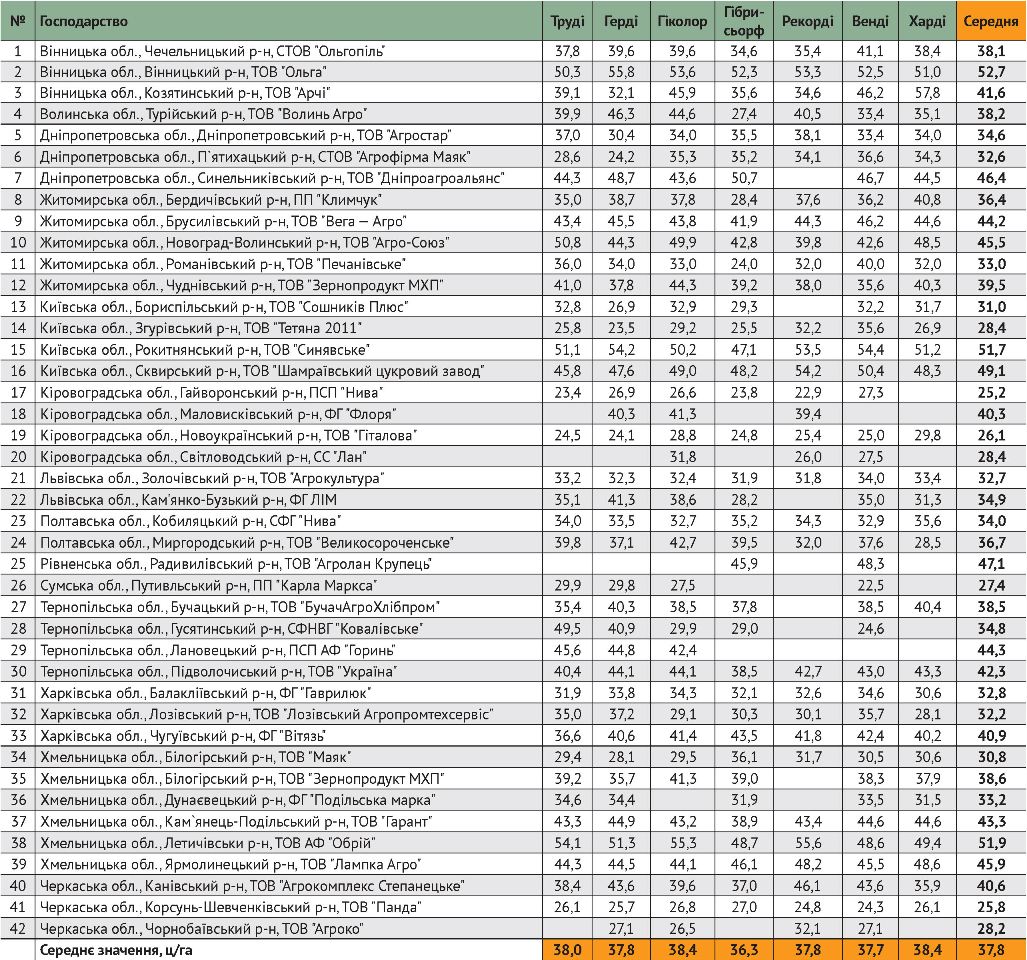The height and width of the screenshot is (960, 1027).
Task: Select the Гіколор column header
Action: [x=682, y=21]
